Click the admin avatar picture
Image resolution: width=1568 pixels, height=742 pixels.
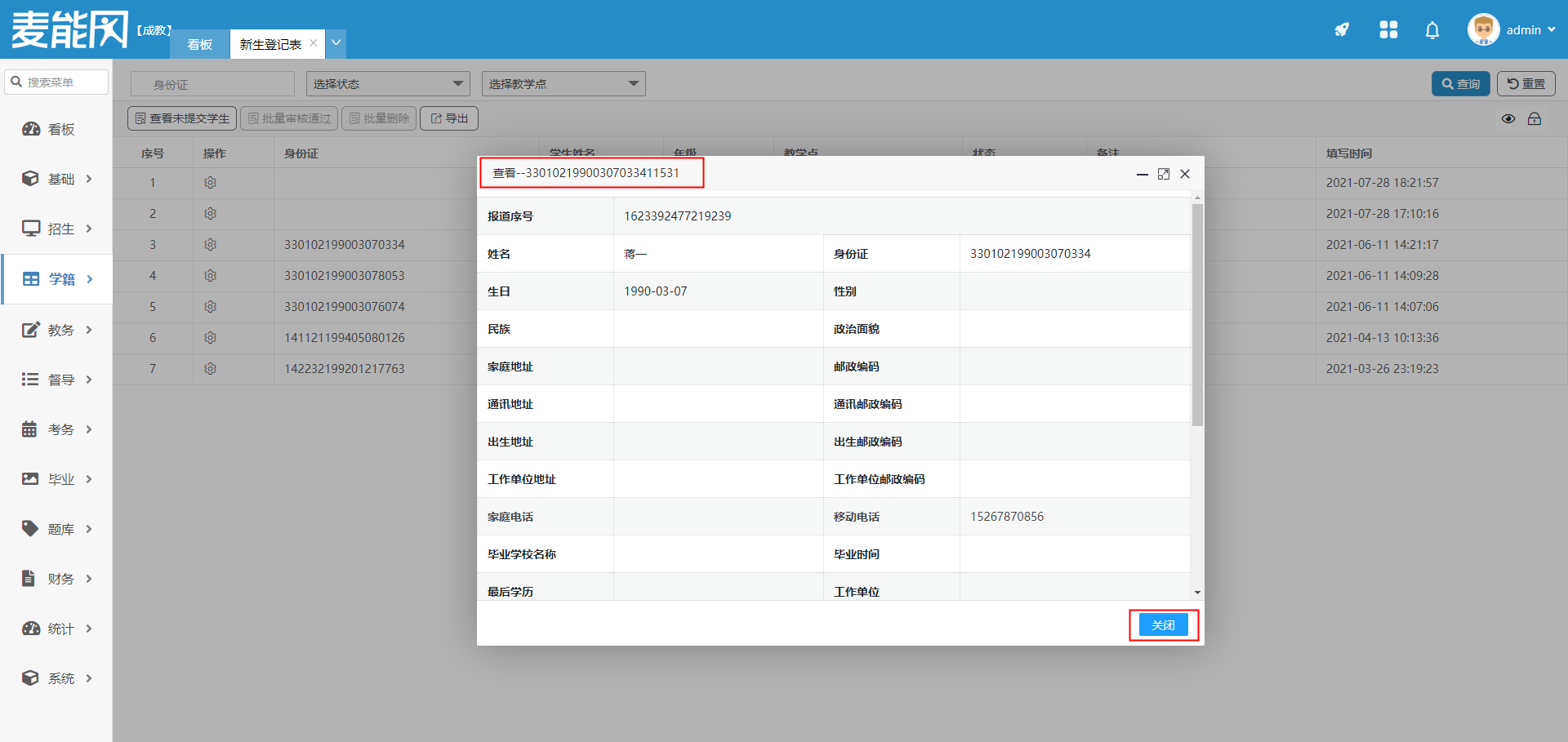pos(1483,30)
